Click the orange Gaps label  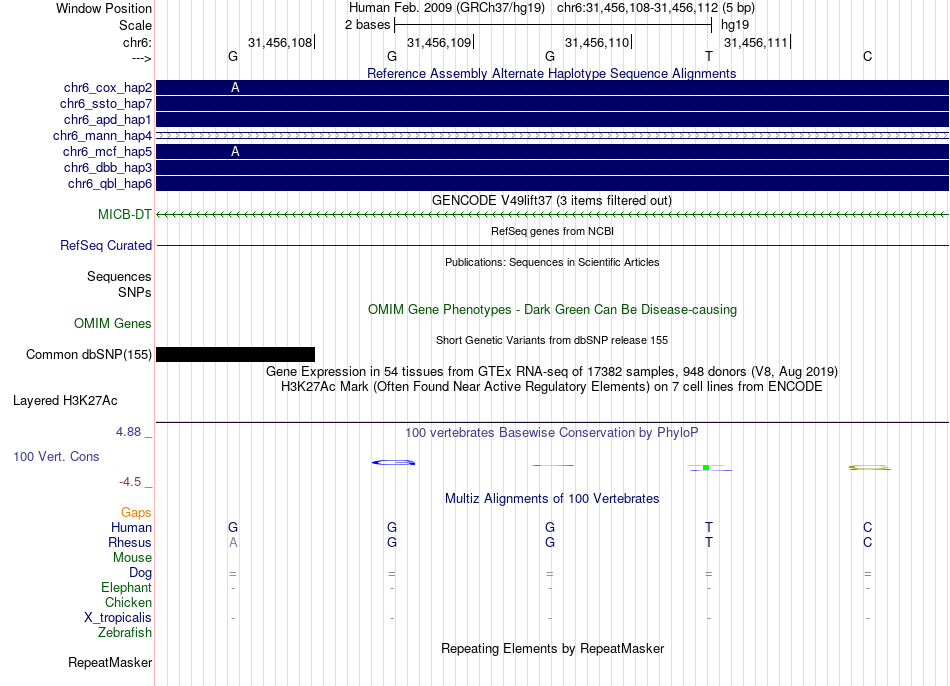[x=136, y=513]
